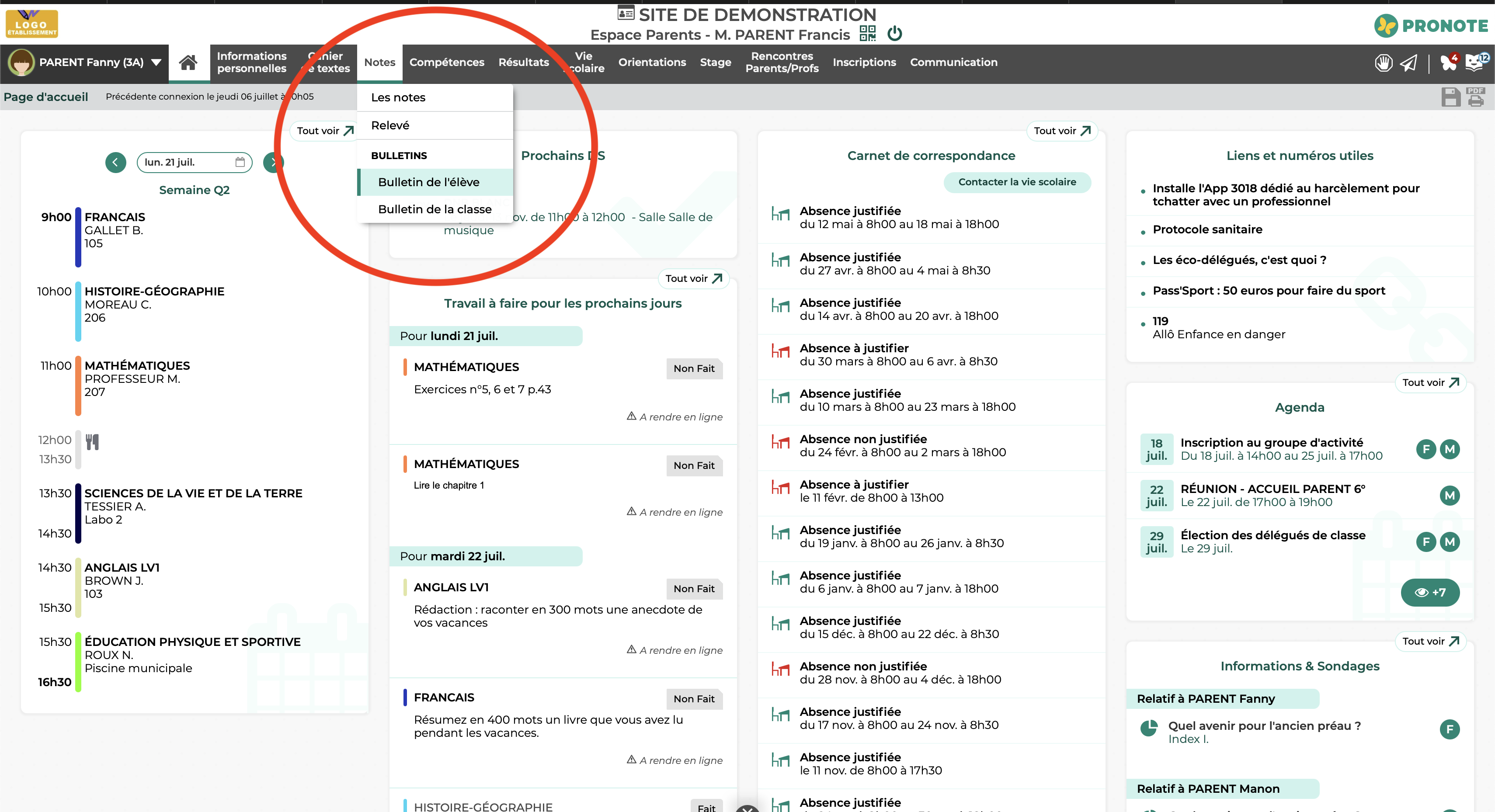Viewport: 1495px width, 812px height.
Task: Click the raised hand icon in header
Action: coord(1383,62)
